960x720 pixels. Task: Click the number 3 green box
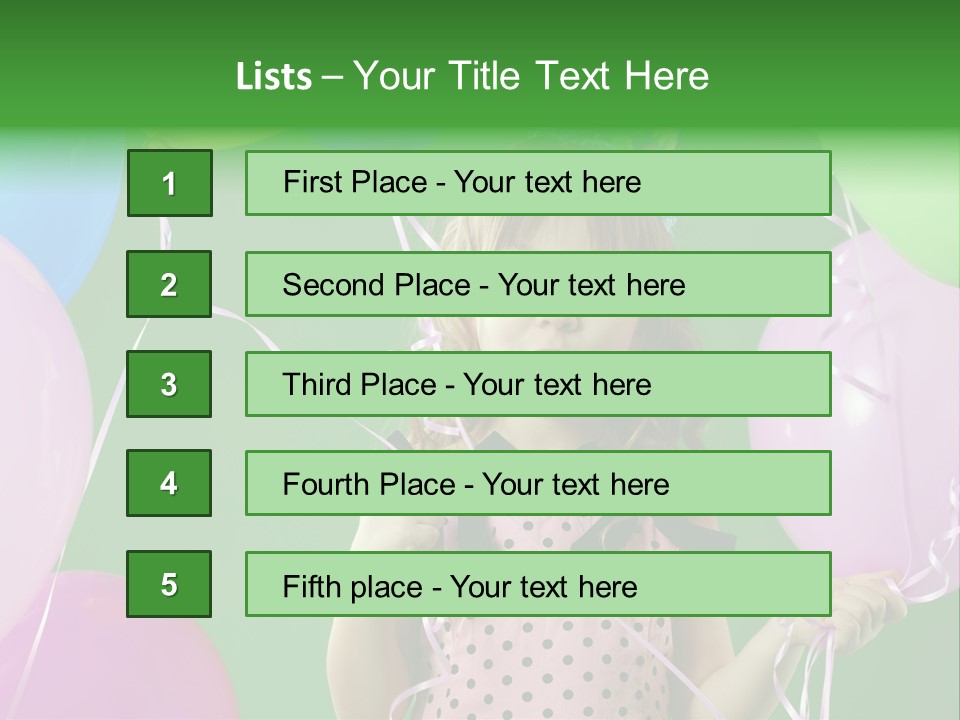point(169,384)
